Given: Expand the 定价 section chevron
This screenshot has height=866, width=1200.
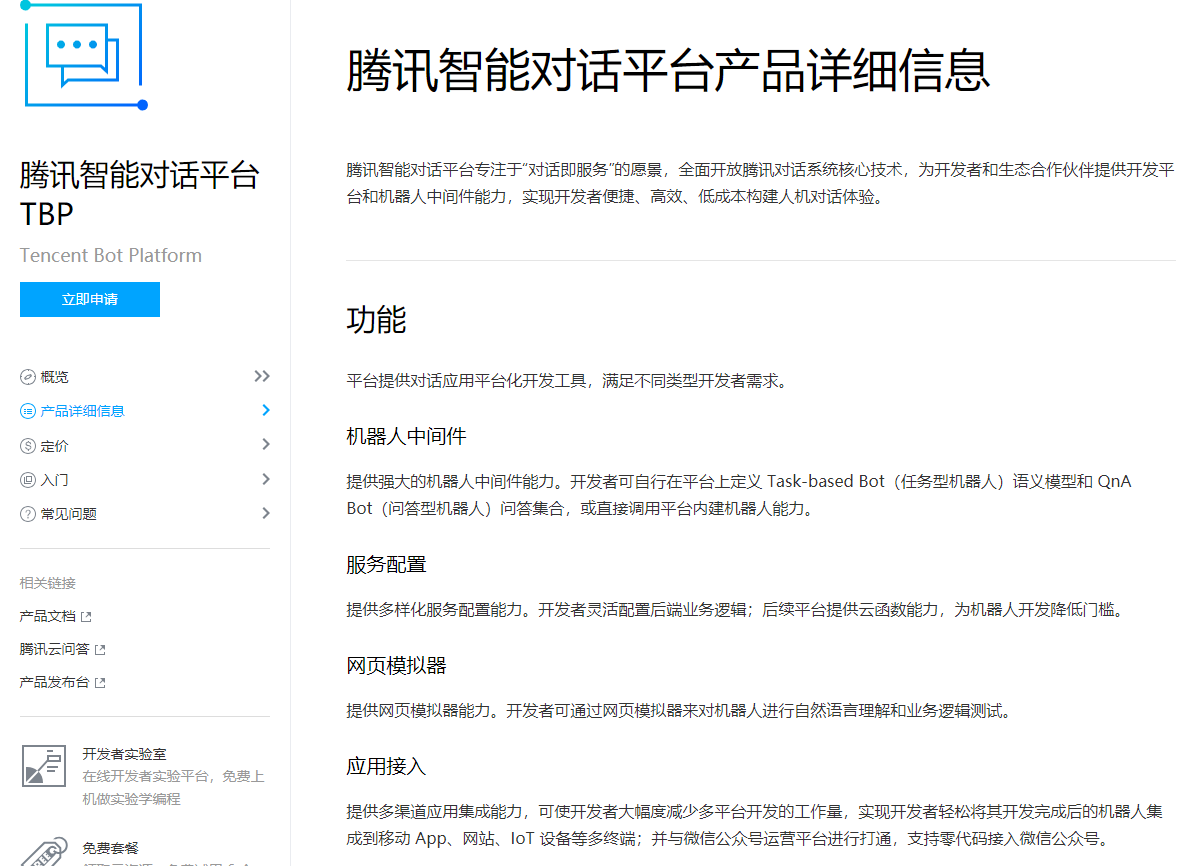Looking at the screenshot, I should pyautogui.click(x=265, y=444).
